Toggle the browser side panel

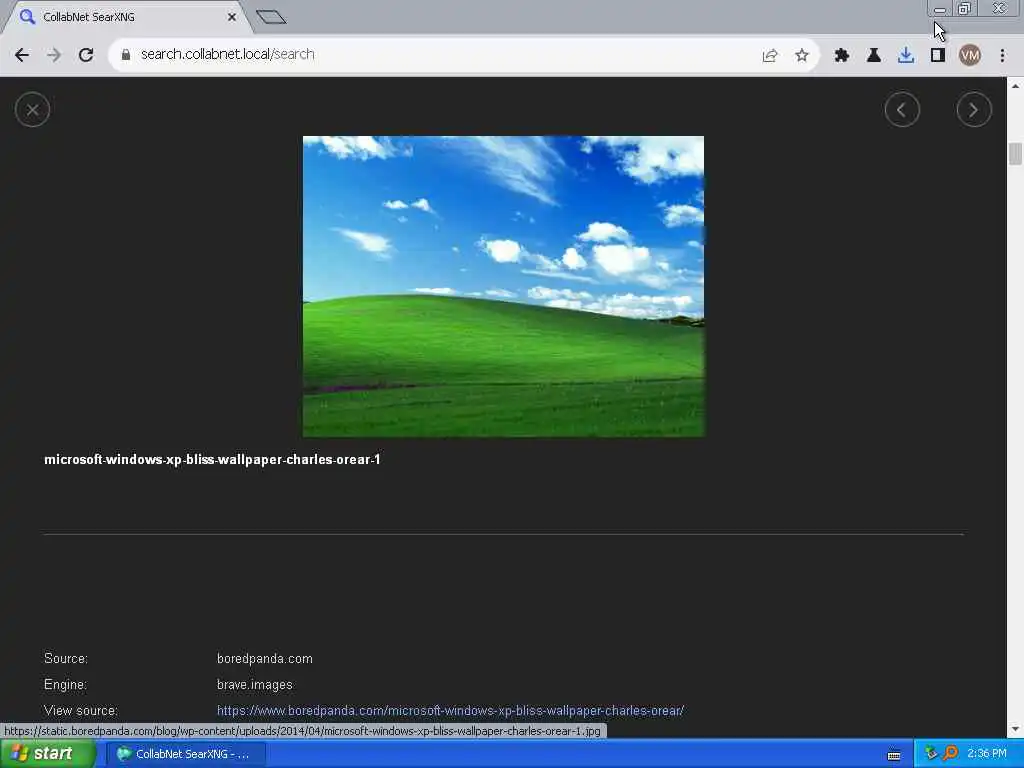(x=938, y=56)
